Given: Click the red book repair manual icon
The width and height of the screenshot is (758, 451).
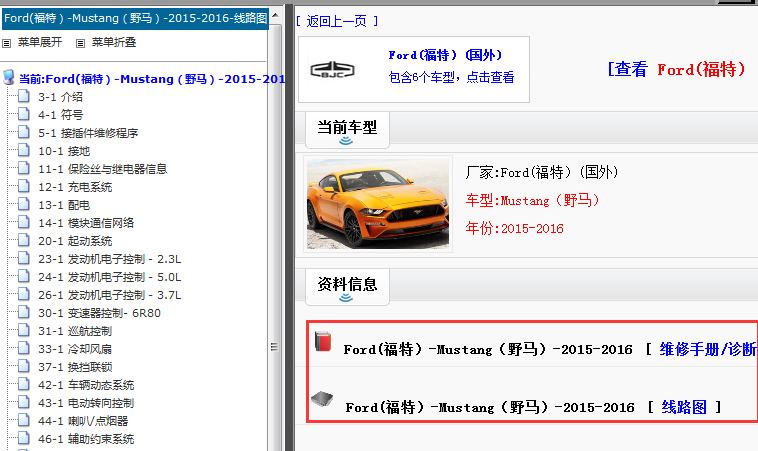Looking at the screenshot, I should (x=323, y=341).
